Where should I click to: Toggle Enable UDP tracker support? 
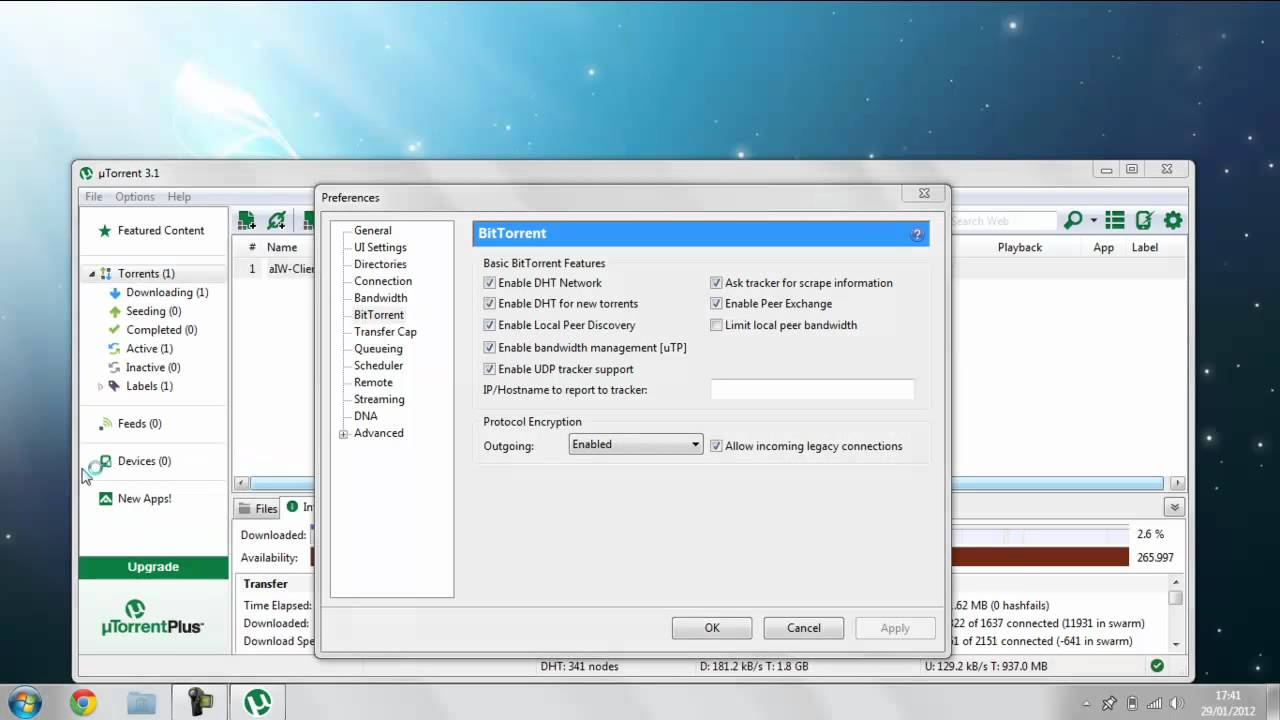click(489, 370)
